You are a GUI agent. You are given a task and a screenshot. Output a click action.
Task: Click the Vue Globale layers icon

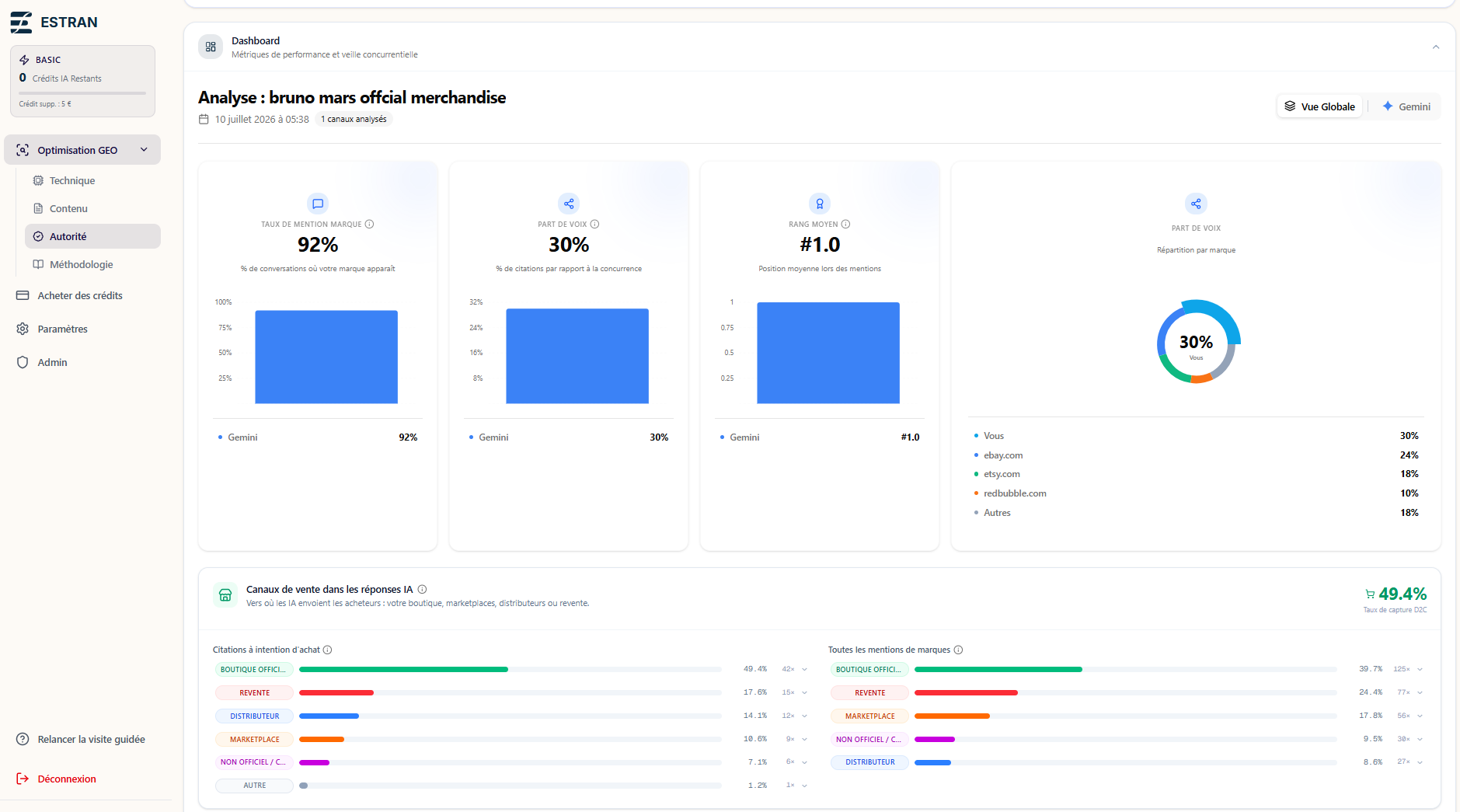coord(1290,106)
